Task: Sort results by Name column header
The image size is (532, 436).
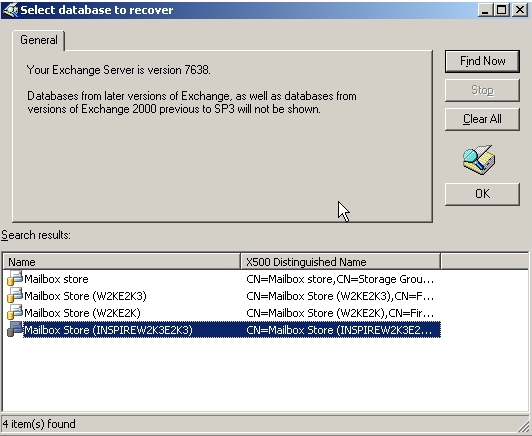Action: click(122, 262)
